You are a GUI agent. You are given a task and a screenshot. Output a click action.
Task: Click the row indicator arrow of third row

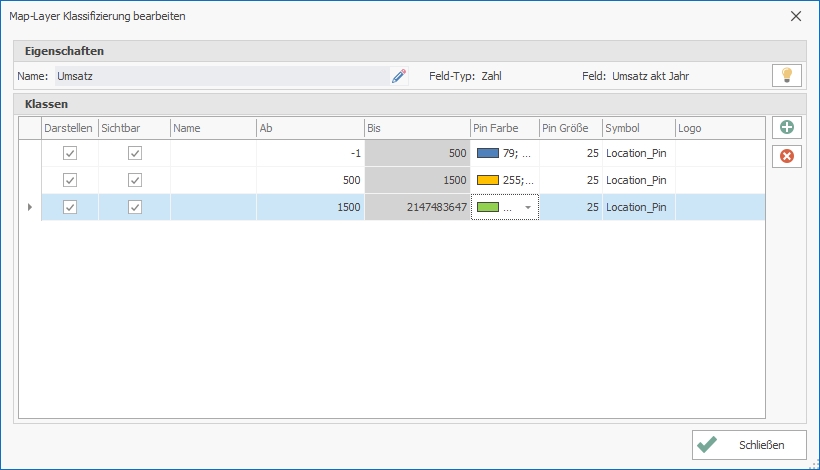pos(29,207)
